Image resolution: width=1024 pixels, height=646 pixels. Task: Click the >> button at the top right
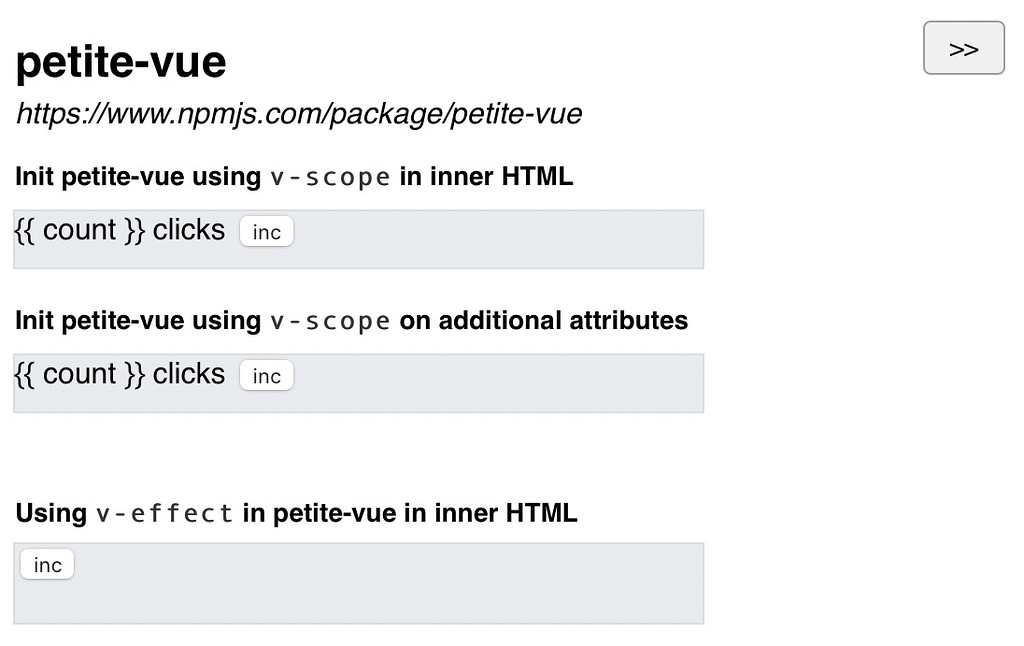(963, 47)
